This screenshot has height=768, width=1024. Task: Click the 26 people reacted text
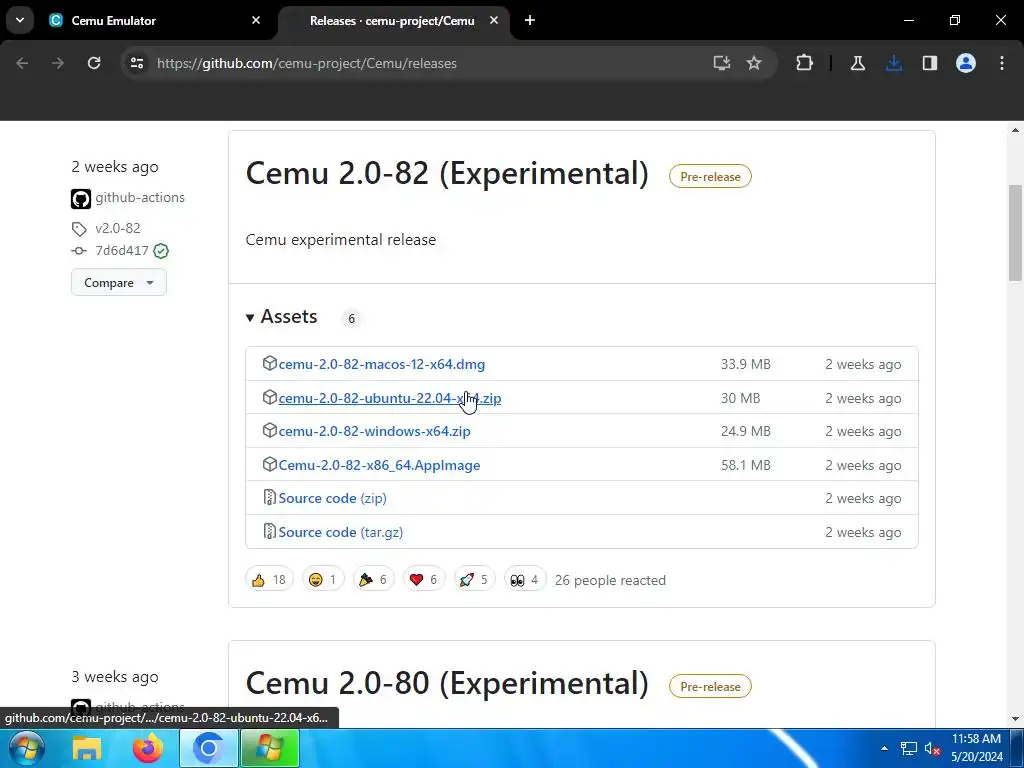coord(610,580)
